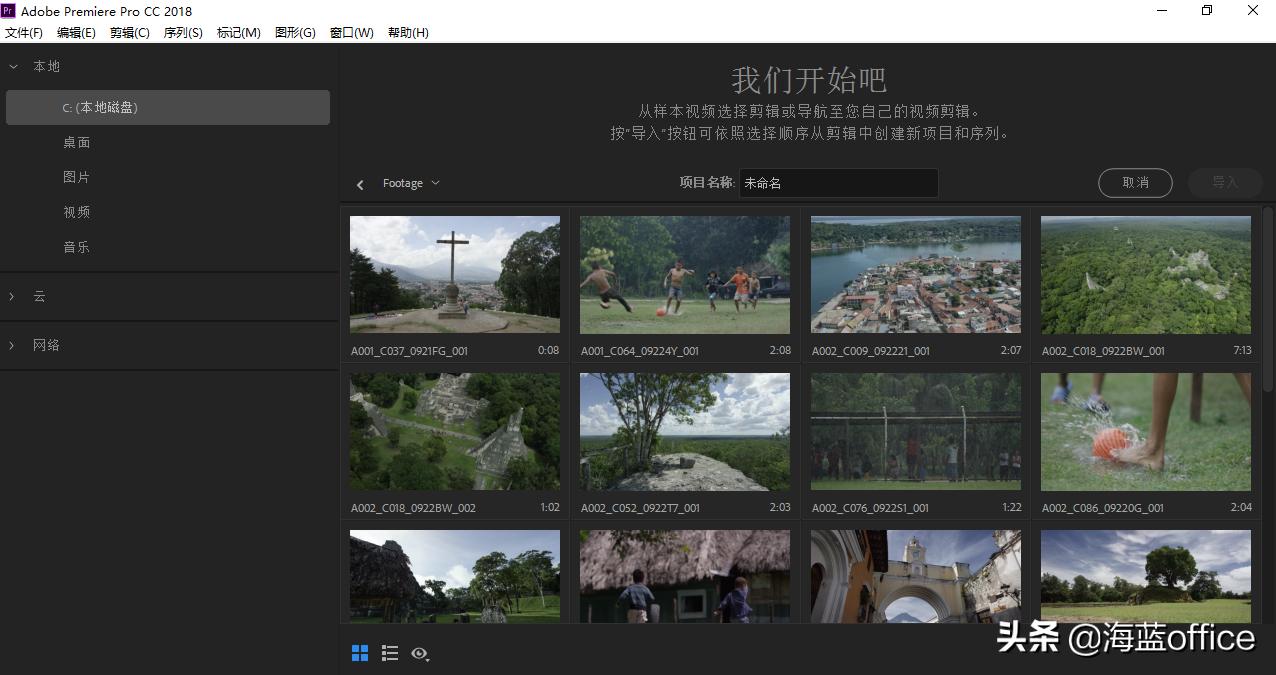
Task: Select the soccer clip A001_C064_09224Y_001
Action: [x=685, y=275]
